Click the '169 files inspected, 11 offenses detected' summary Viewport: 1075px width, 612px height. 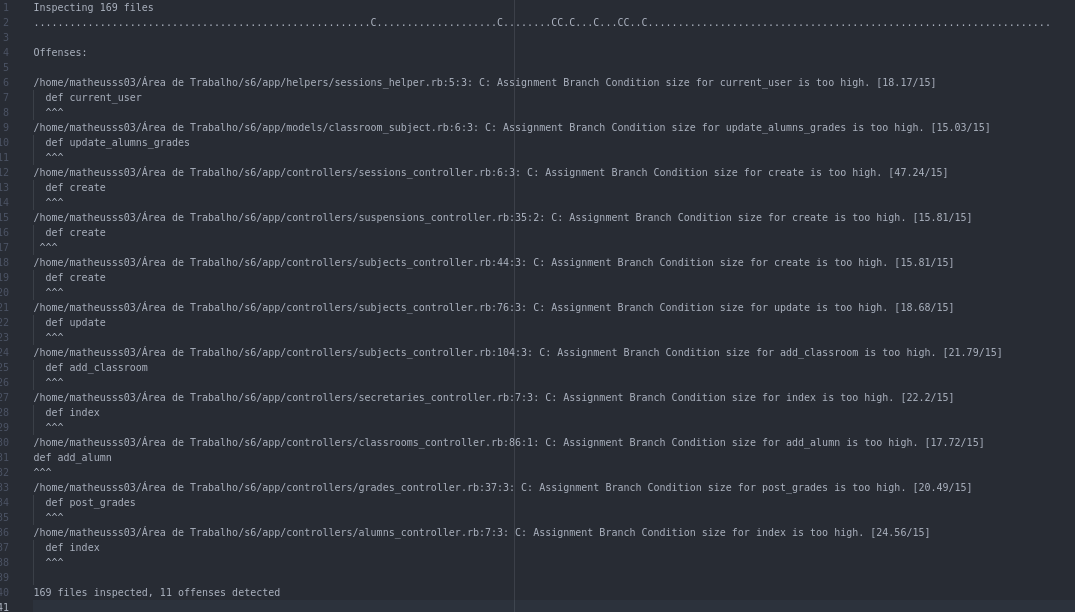point(156,592)
